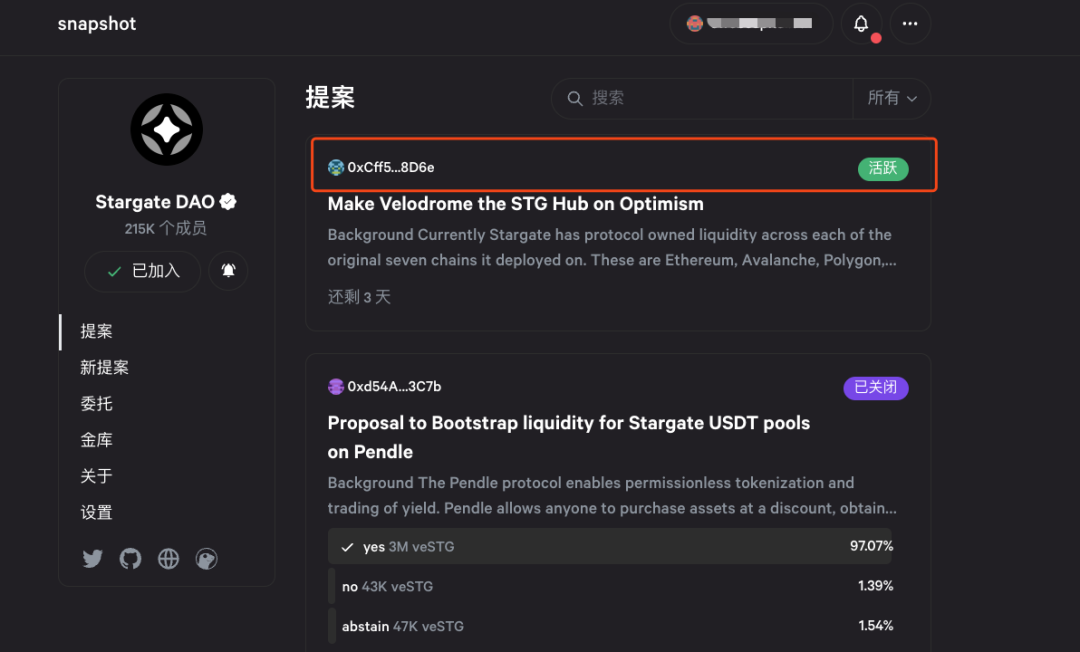Image resolution: width=1080 pixels, height=652 pixels.
Task: Go to the 金库 treasury section
Action: (97, 440)
